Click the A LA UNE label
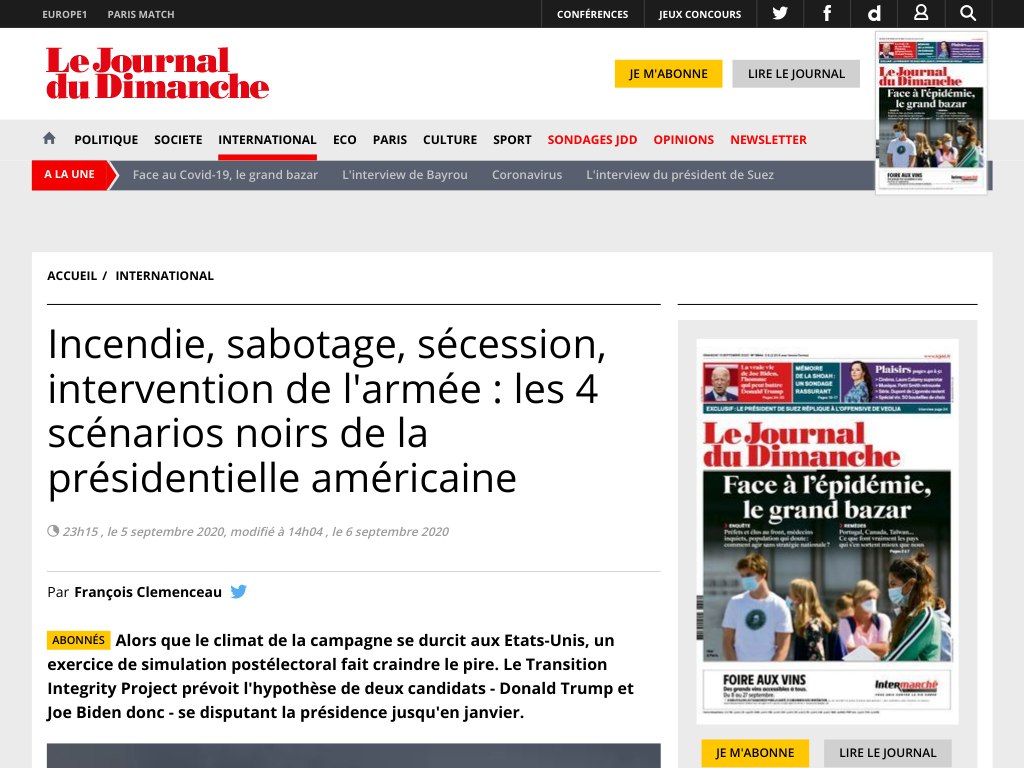 [x=69, y=174]
